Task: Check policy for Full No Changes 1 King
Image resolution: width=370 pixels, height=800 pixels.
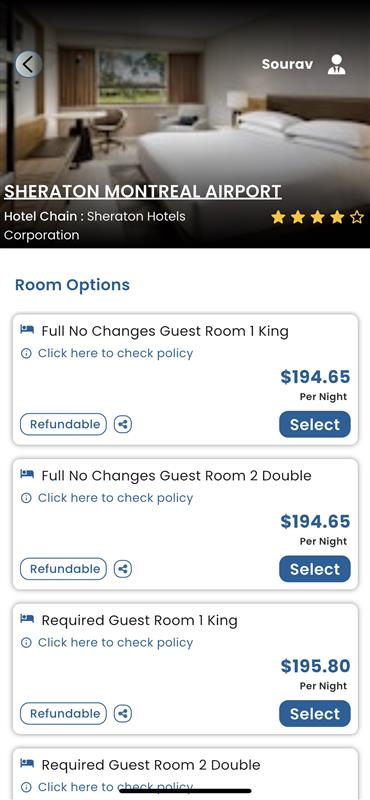Action: 115,354
